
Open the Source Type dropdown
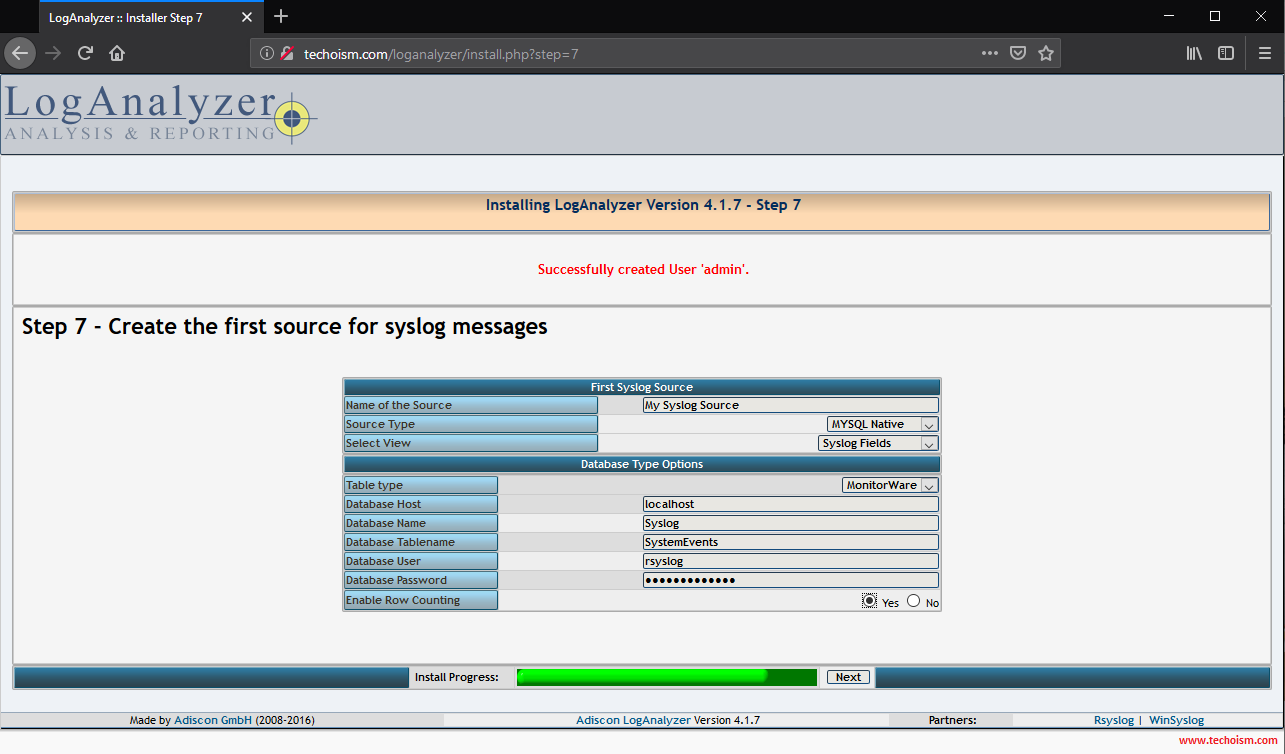click(x=883, y=424)
